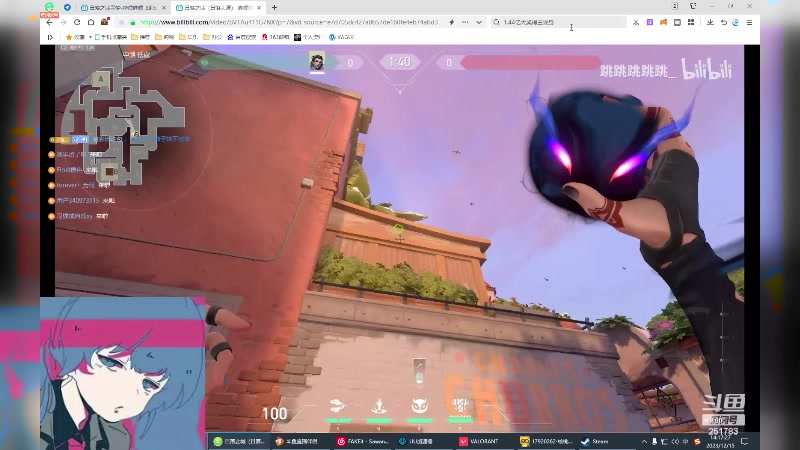The height and width of the screenshot is (450, 800).
Task: Open the second yellow bookmark folder
Action: pos(164,37)
